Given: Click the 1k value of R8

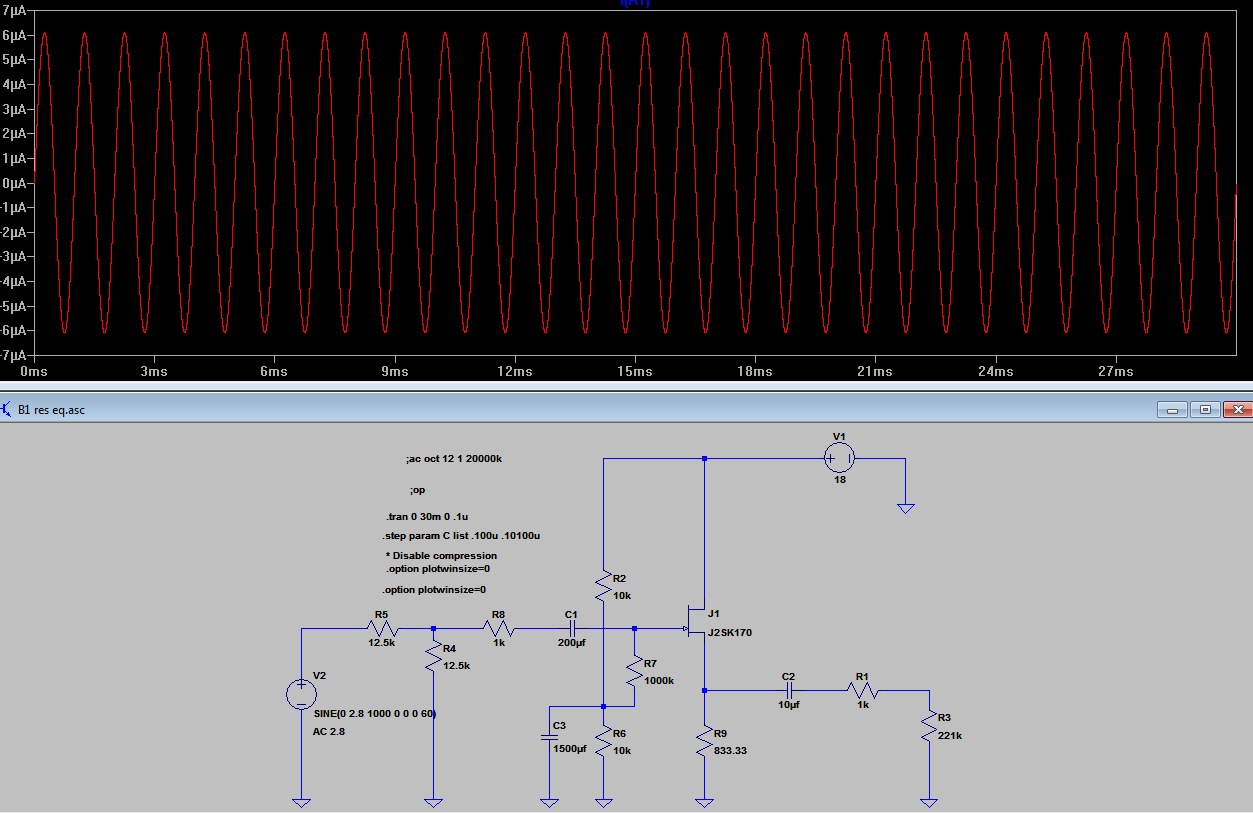Looking at the screenshot, I should point(499,643).
